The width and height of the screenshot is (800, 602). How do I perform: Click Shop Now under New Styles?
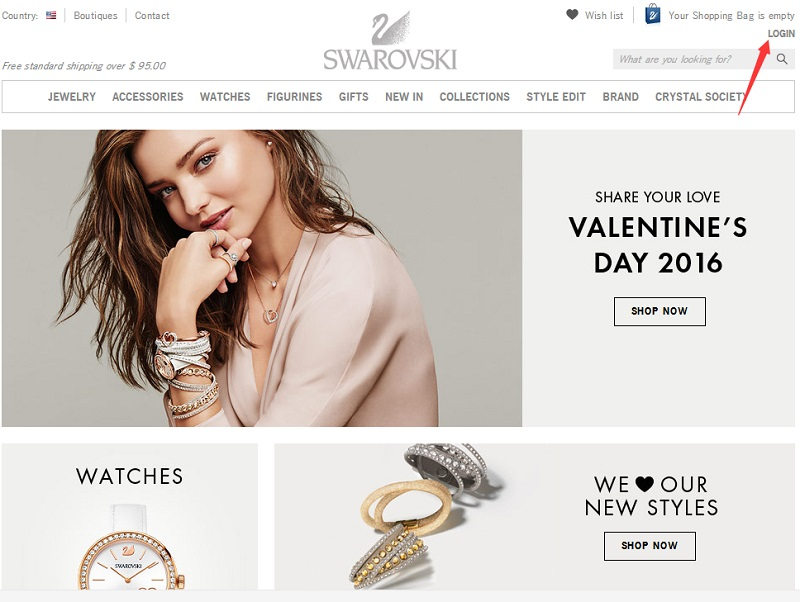point(649,546)
